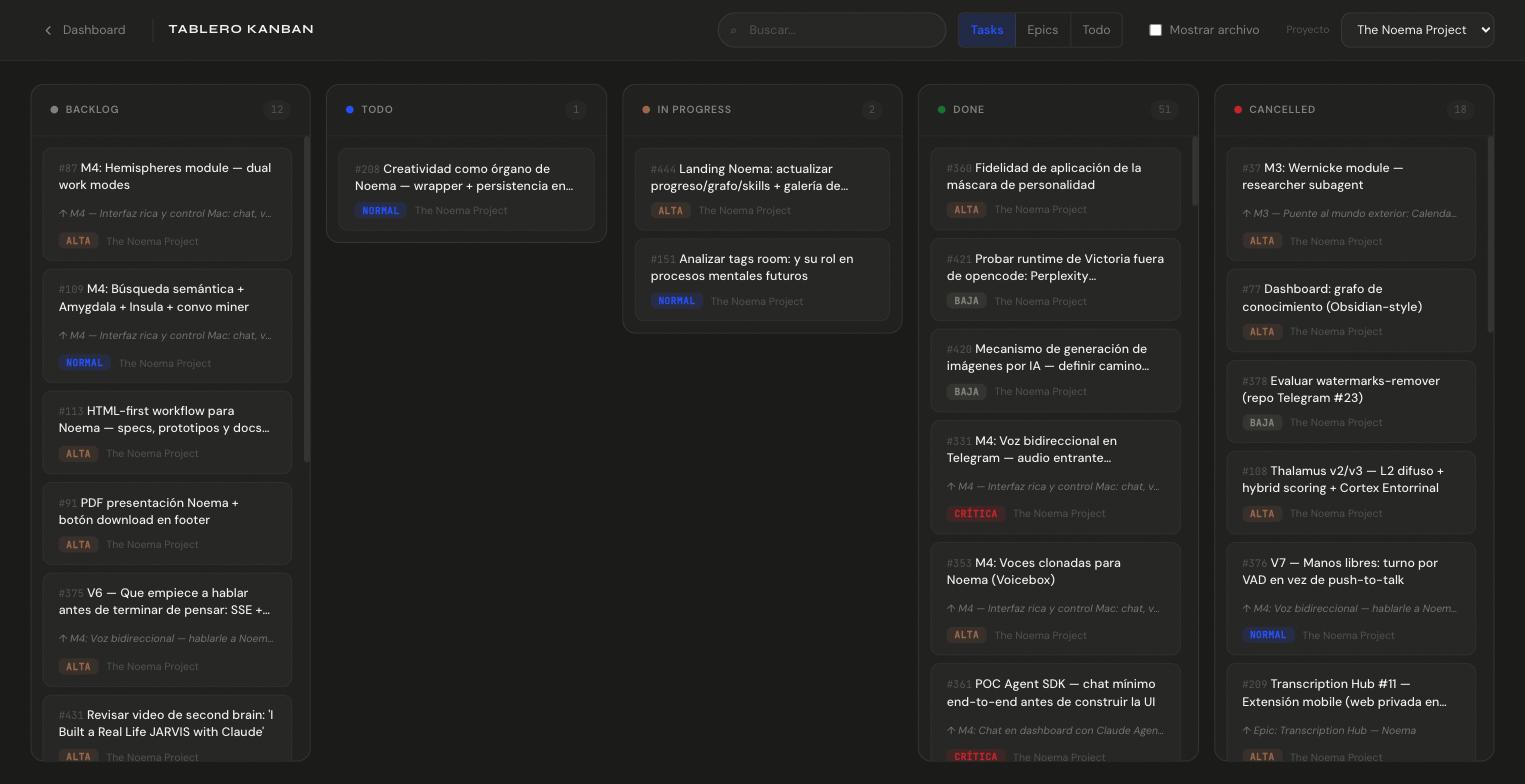Click the Done count badge 51
This screenshot has height=784, width=1525.
[x=1164, y=110]
